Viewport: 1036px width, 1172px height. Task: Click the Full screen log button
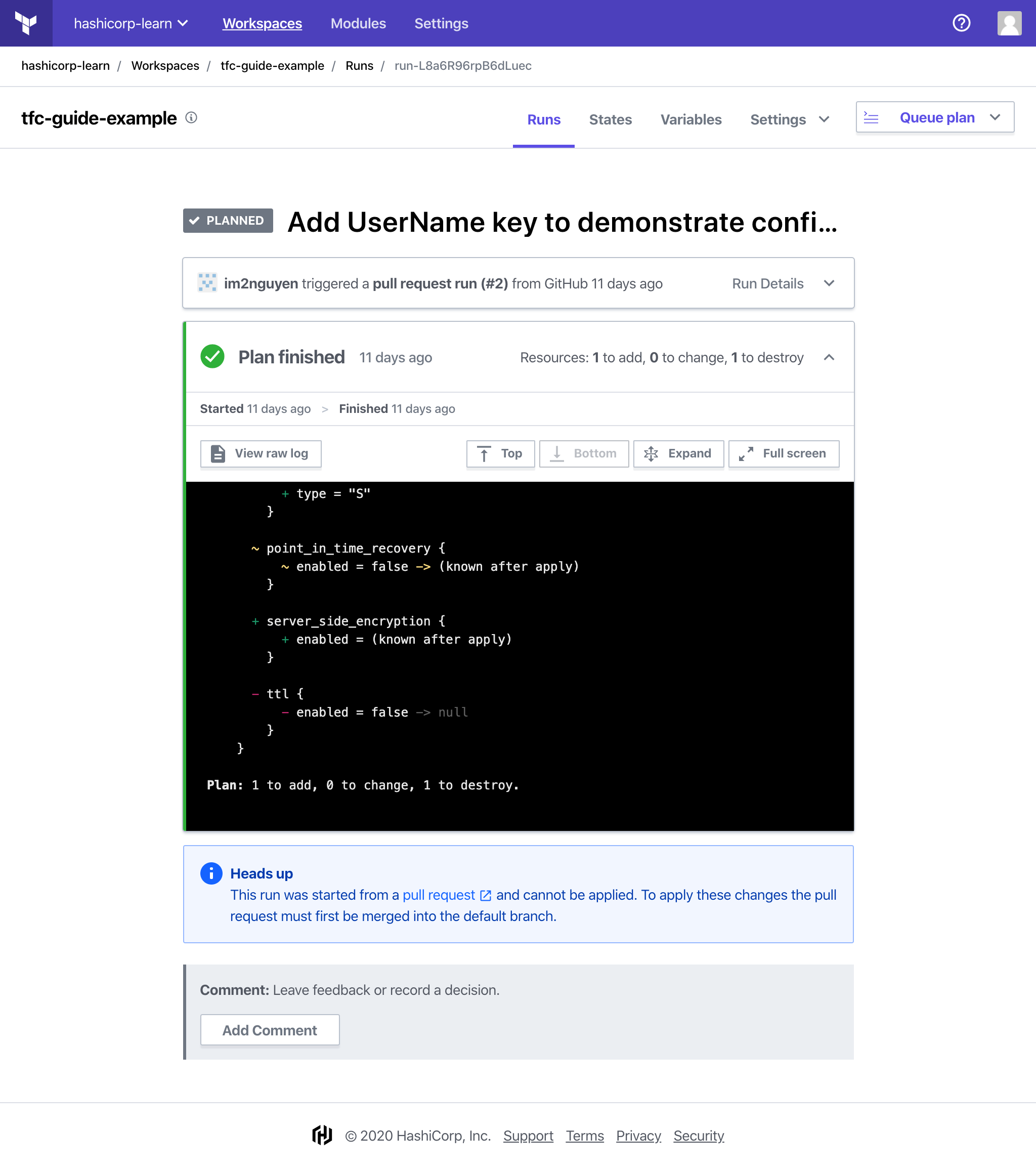783,453
